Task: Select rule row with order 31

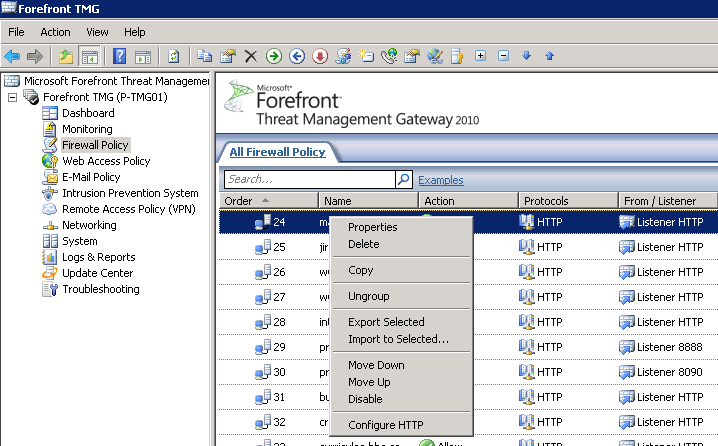Action: 468,397
